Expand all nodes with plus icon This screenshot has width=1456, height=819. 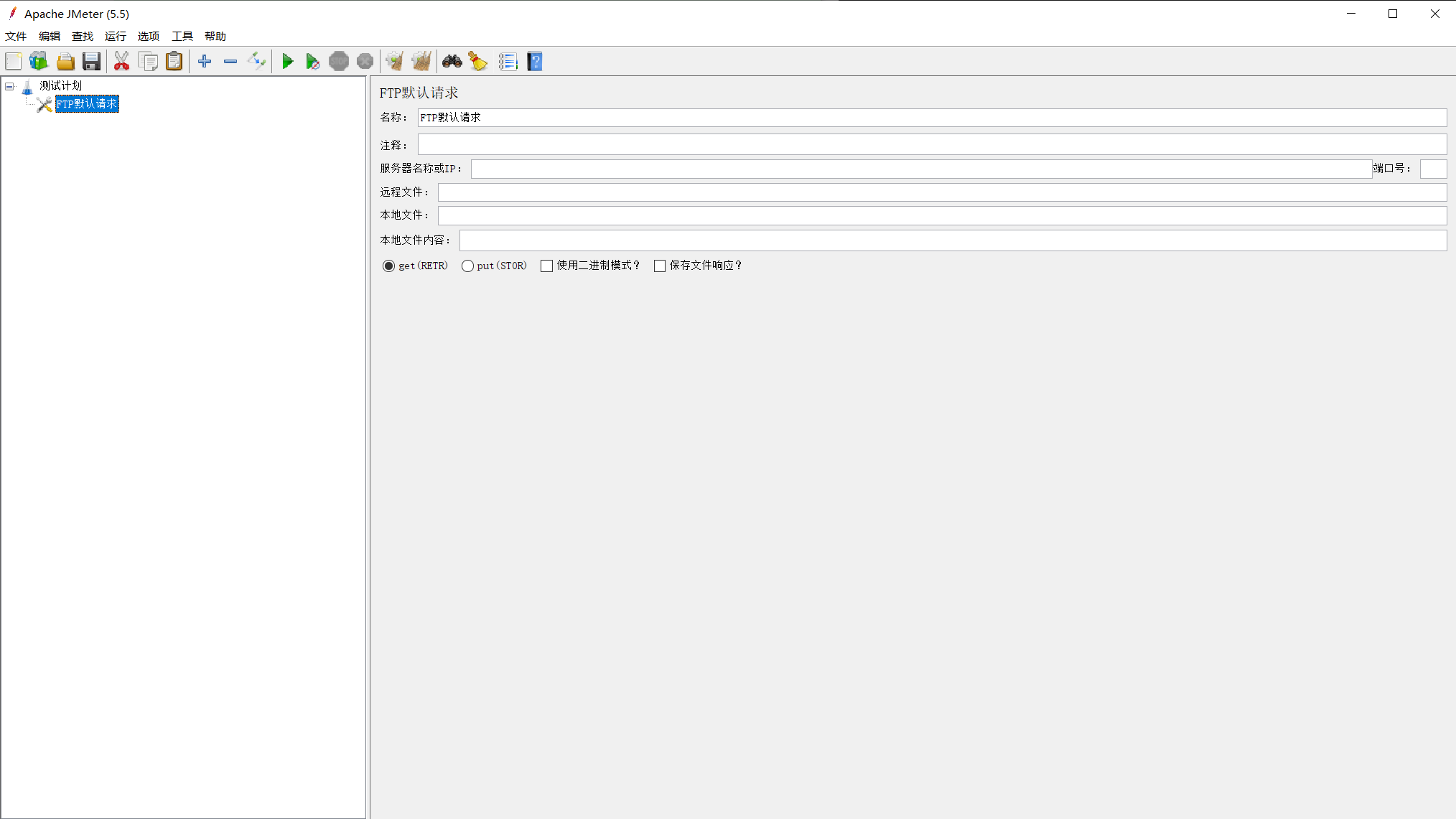point(205,62)
